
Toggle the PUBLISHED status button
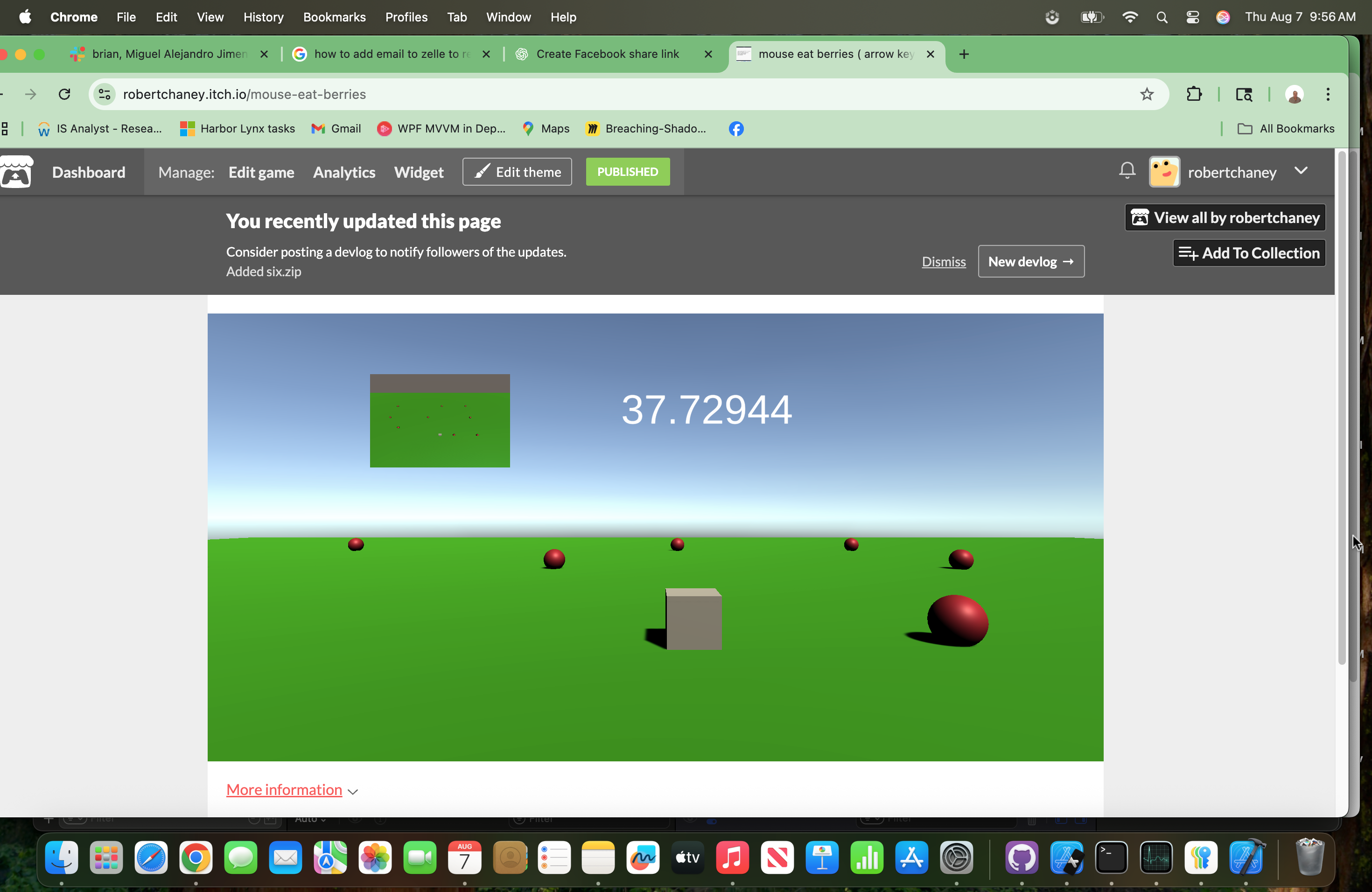627,172
